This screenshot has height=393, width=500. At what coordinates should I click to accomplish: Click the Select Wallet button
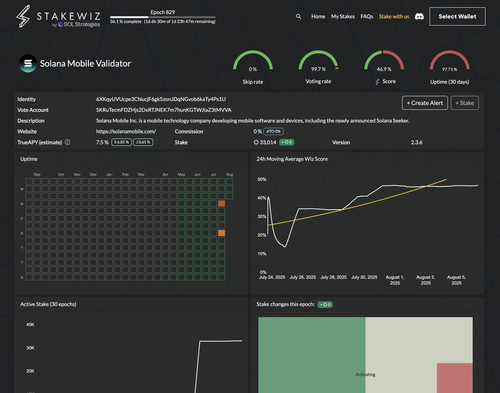click(457, 16)
